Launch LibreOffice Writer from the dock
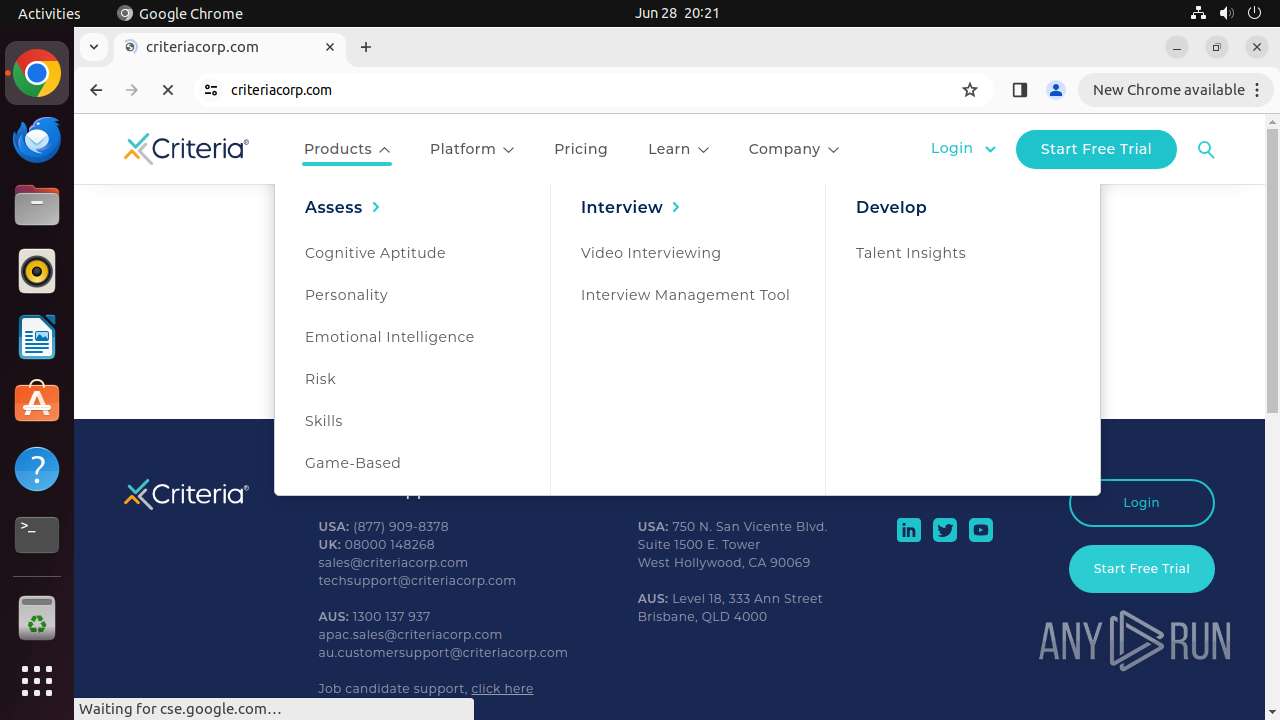This screenshot has height=720, width=1280. tap(37, 337)
